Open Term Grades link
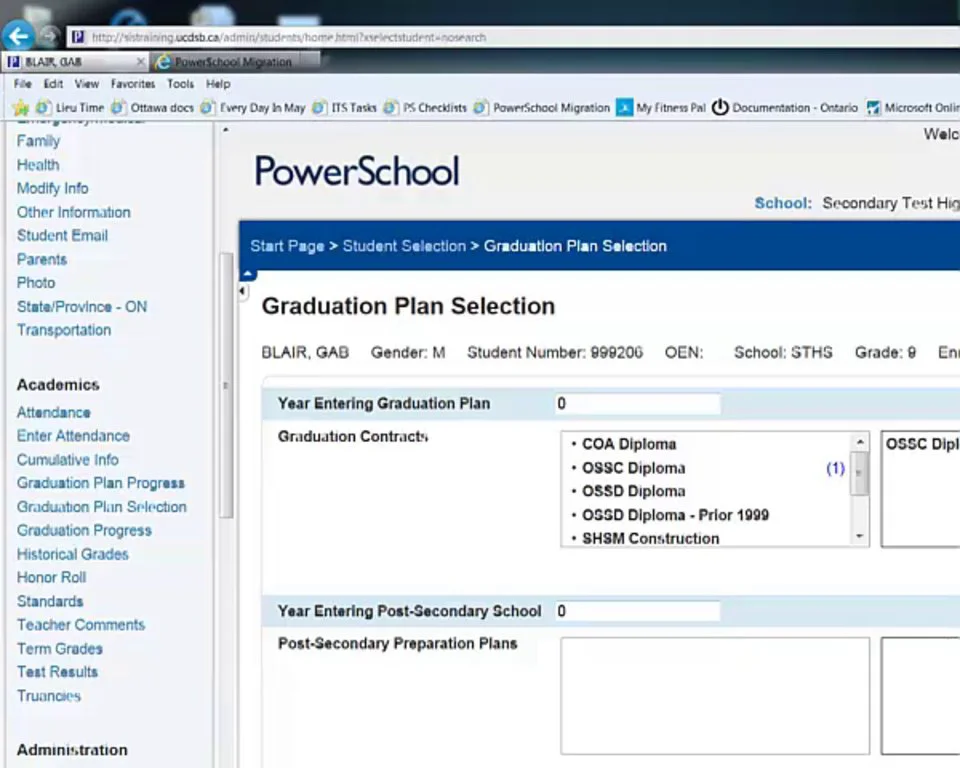The image size is (960, 768). point(60,648)
